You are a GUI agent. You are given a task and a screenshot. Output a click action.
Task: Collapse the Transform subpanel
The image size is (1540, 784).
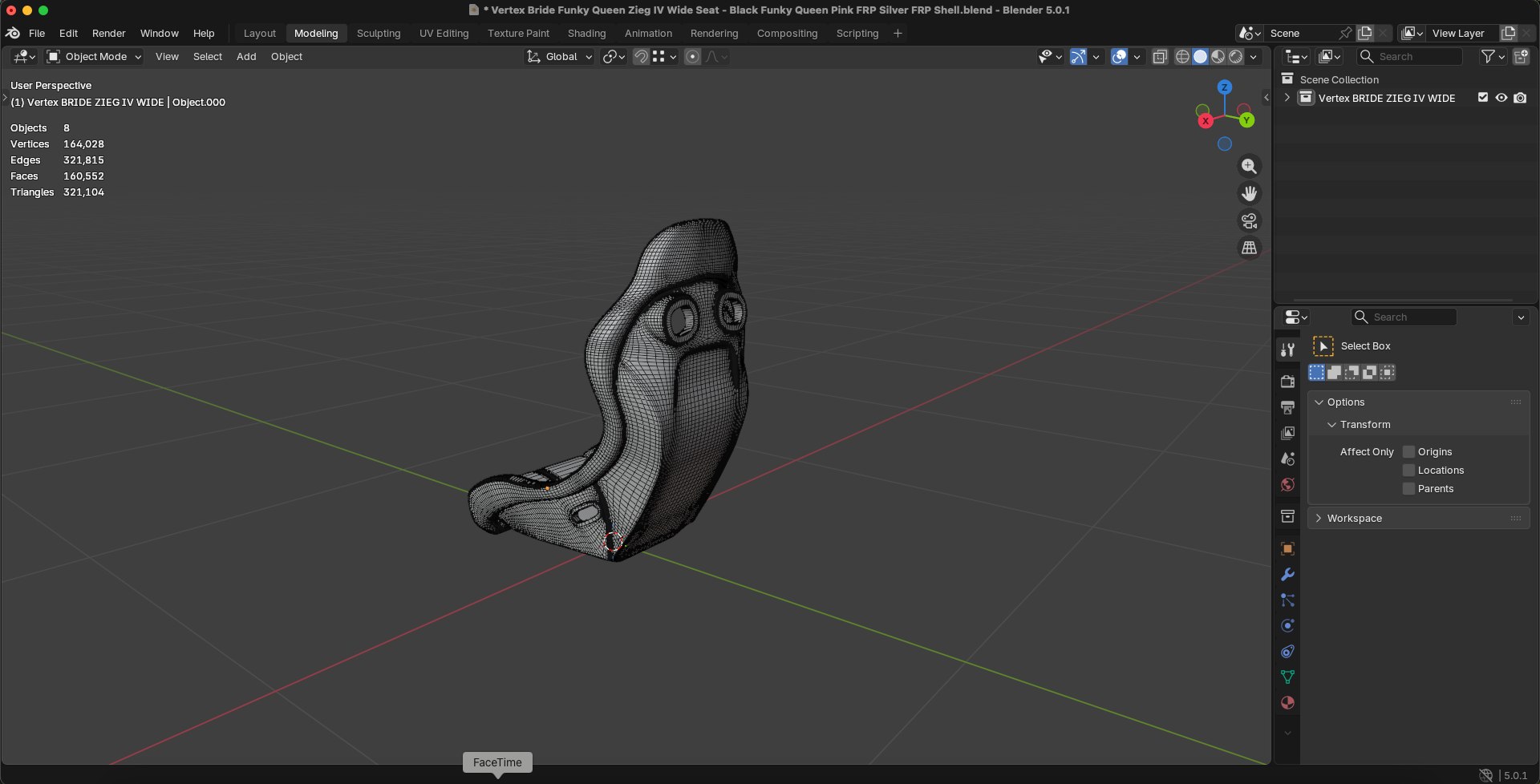[x=1332, y=425]
